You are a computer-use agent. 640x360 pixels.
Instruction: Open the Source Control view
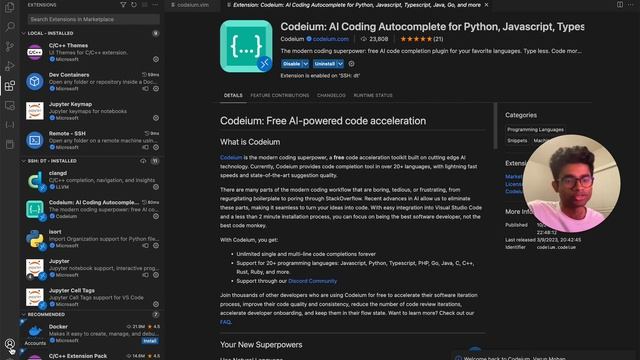click(x=10, y=46)
